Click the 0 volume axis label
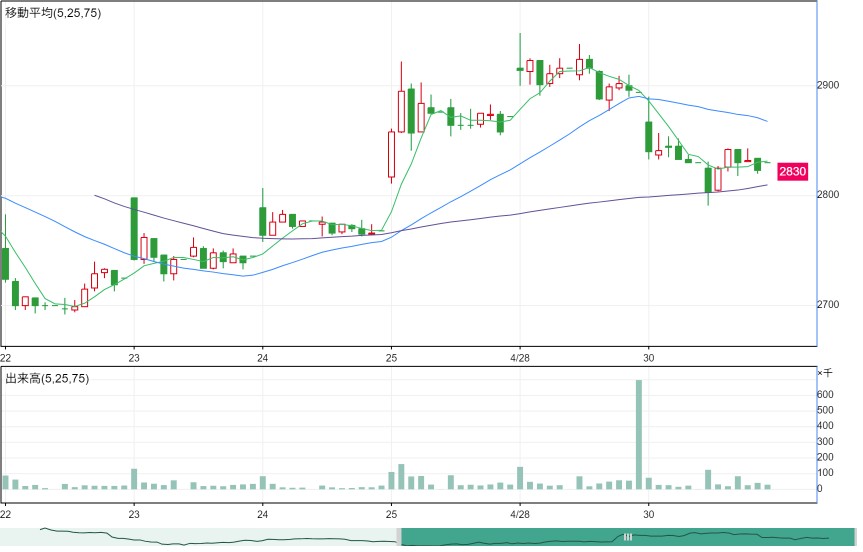Viewport: 863px width, 552px height. (820, 488)
